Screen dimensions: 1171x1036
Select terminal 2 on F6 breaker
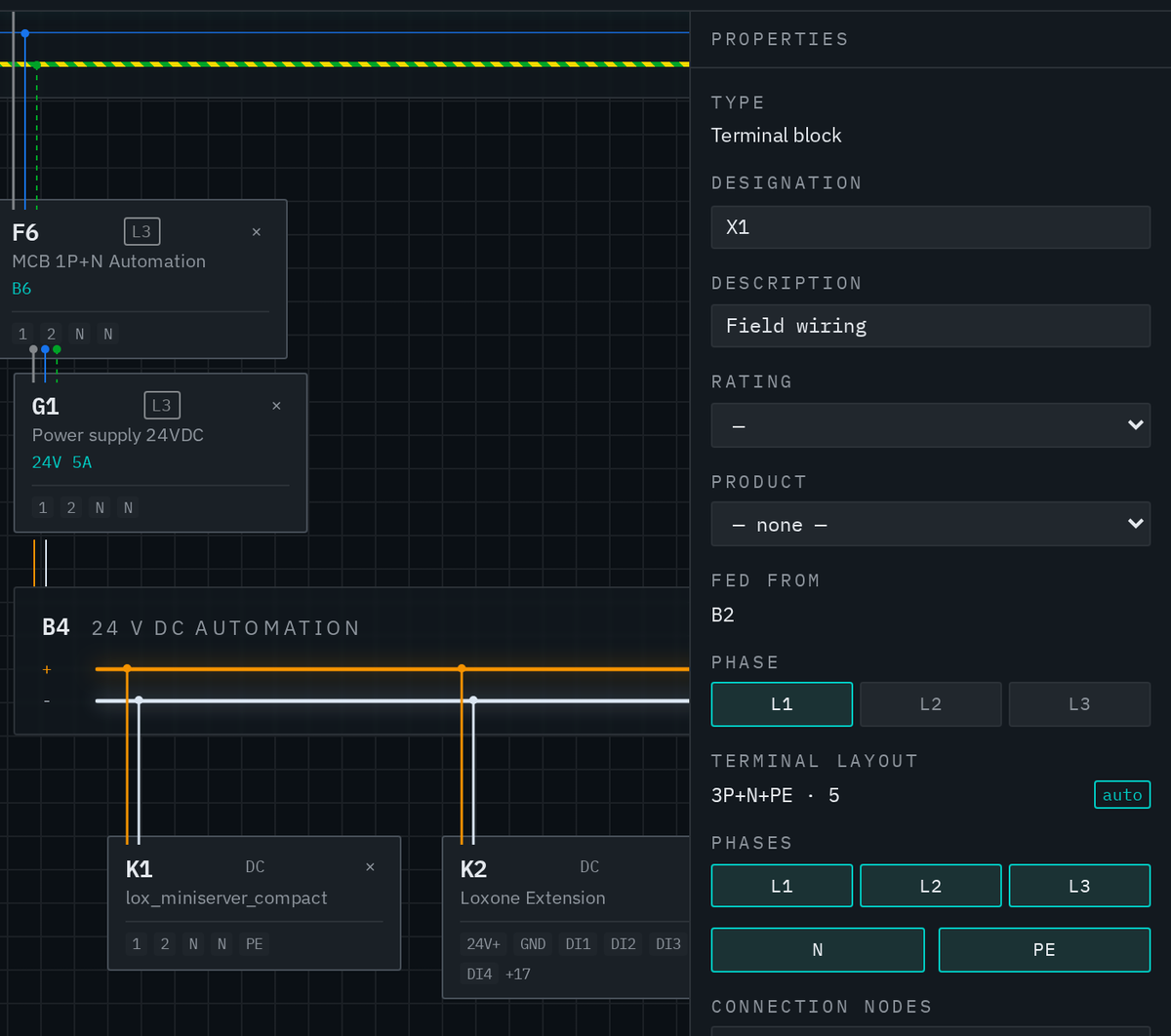point(51,334)
